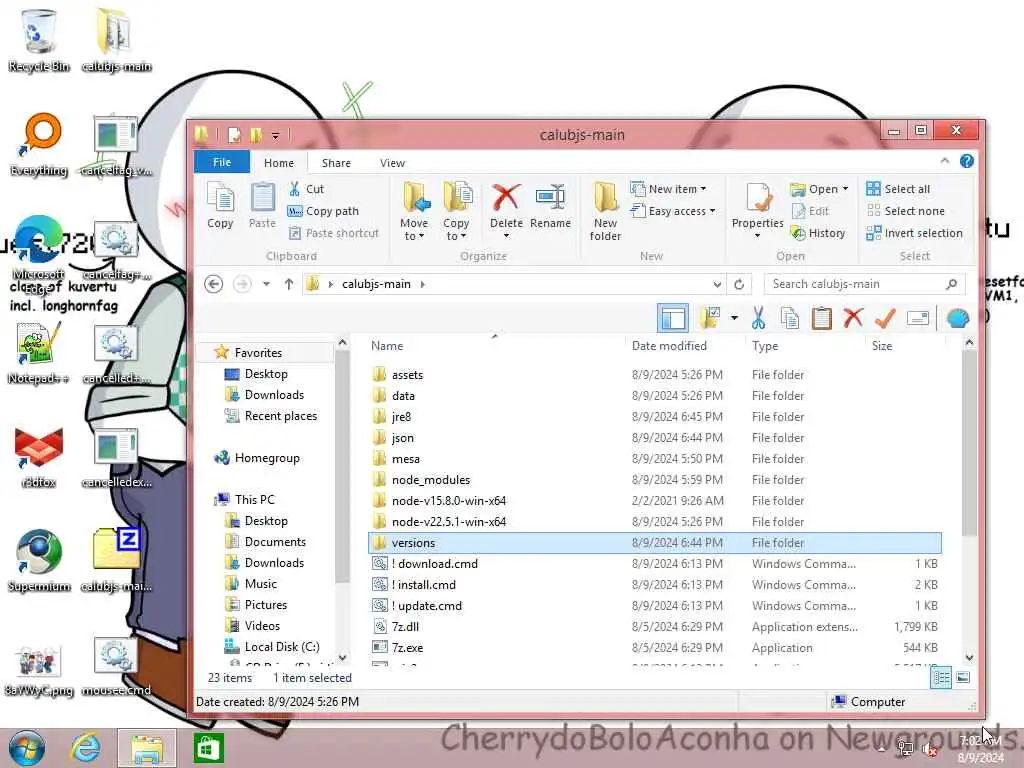1024x768 pixels.
Task: Switch to the Share ribbon tab
Action: (x=336, y=163)
